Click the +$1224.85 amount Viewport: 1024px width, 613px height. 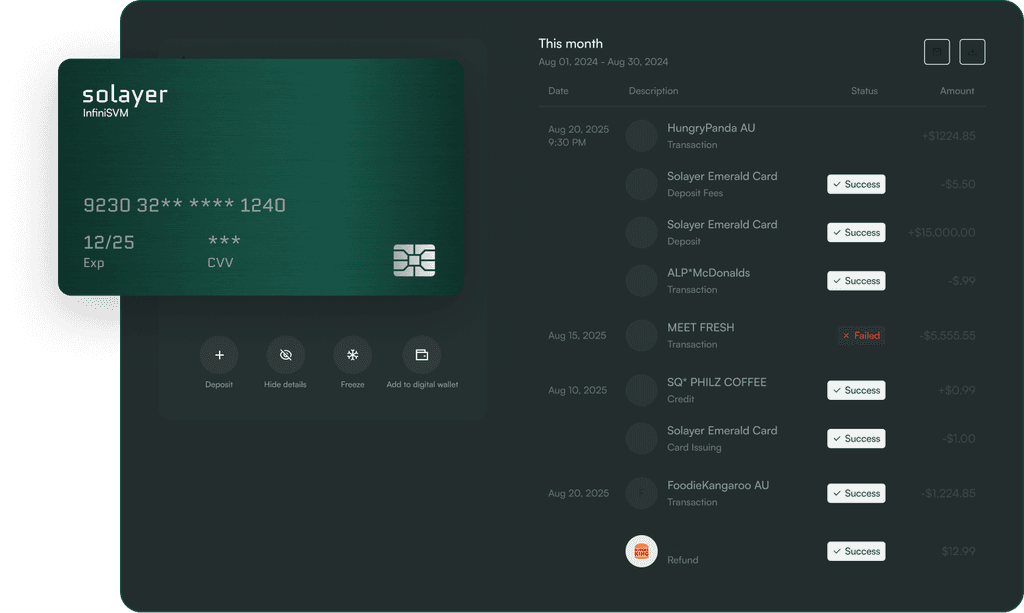pyautogui.click(x=948, y=136)
